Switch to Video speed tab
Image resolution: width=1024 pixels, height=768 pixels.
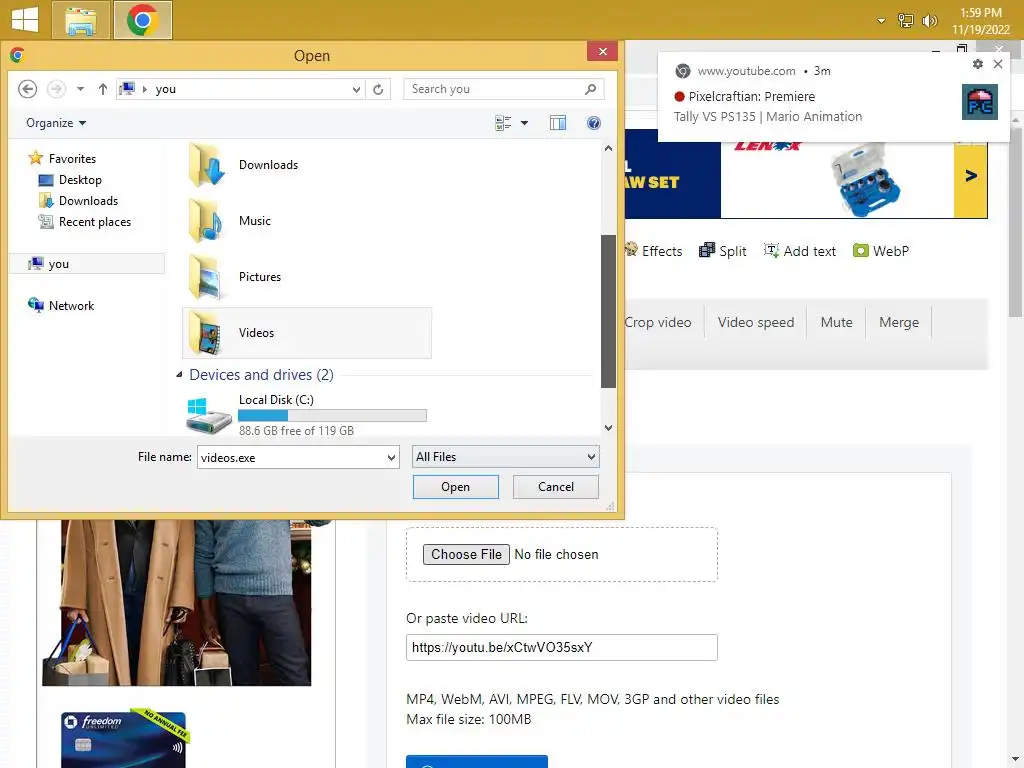756,323
